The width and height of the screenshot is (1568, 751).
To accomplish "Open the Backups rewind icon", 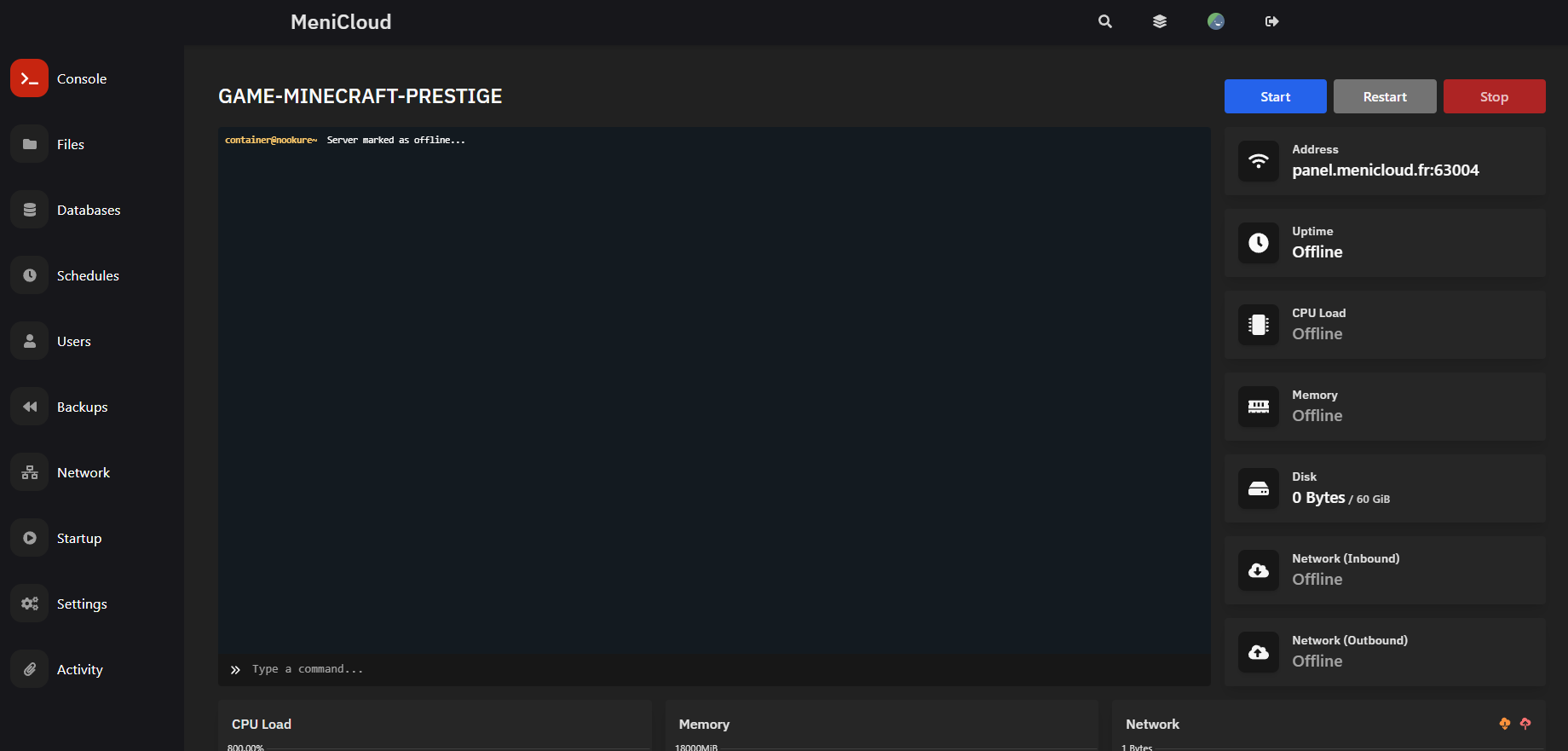I will coord(29,407).
